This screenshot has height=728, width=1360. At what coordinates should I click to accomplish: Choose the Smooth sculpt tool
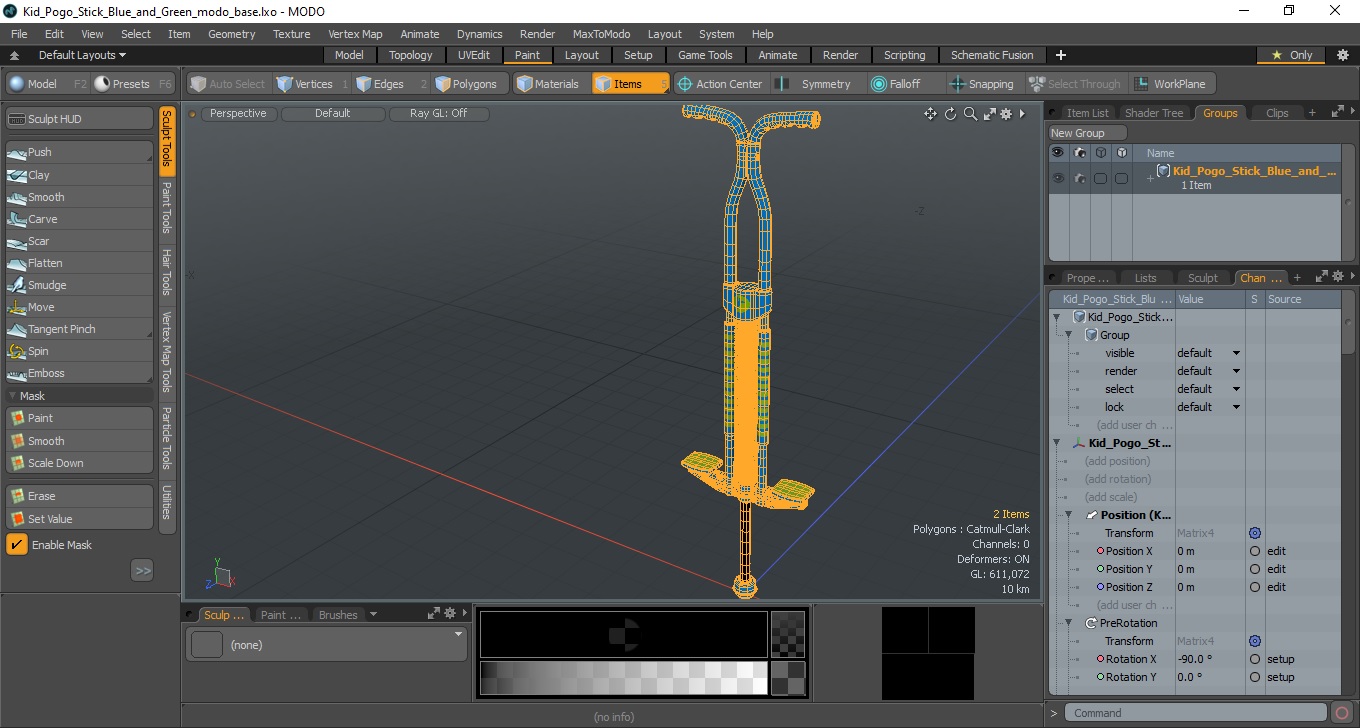pos(80,197)
